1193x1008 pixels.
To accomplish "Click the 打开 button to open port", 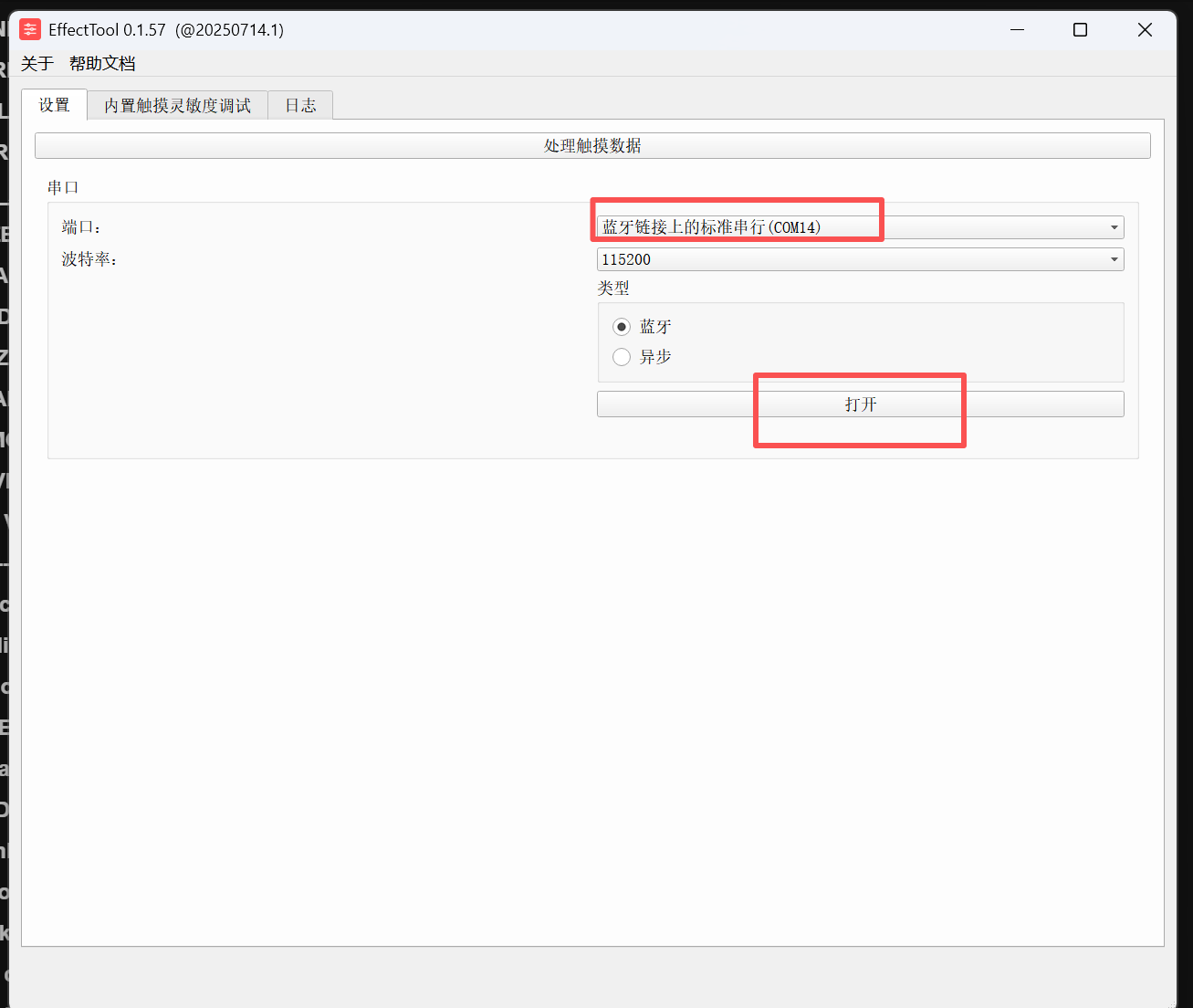I will (x=860, y=404).
